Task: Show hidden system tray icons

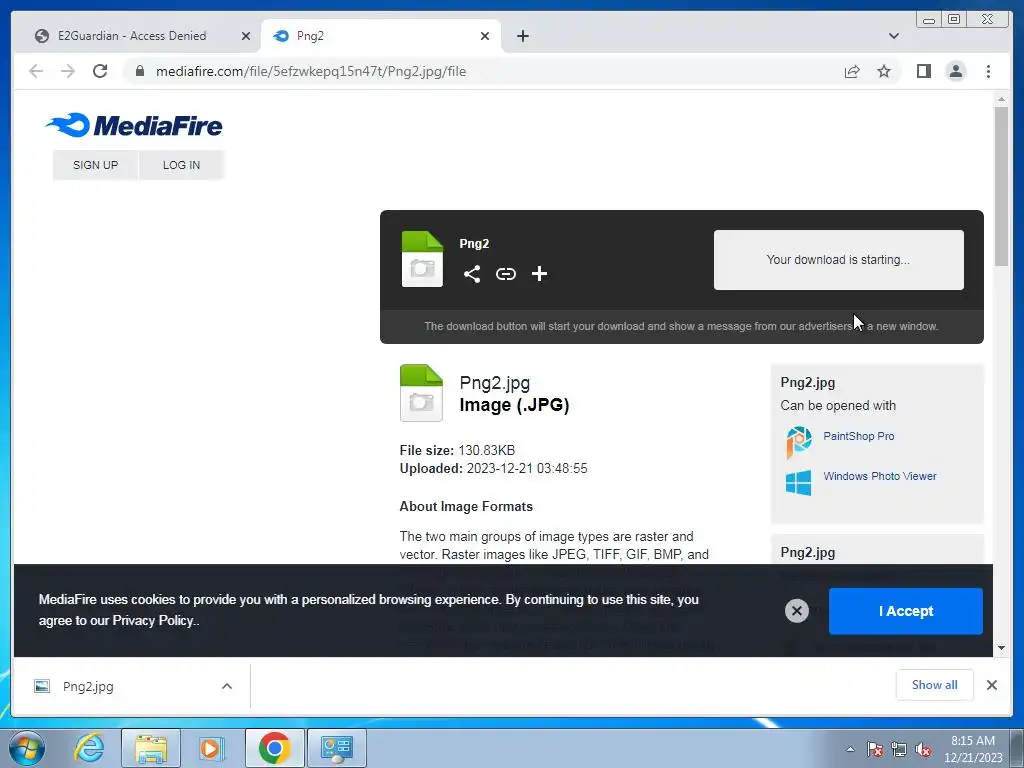Action: [x=850, y=749]
